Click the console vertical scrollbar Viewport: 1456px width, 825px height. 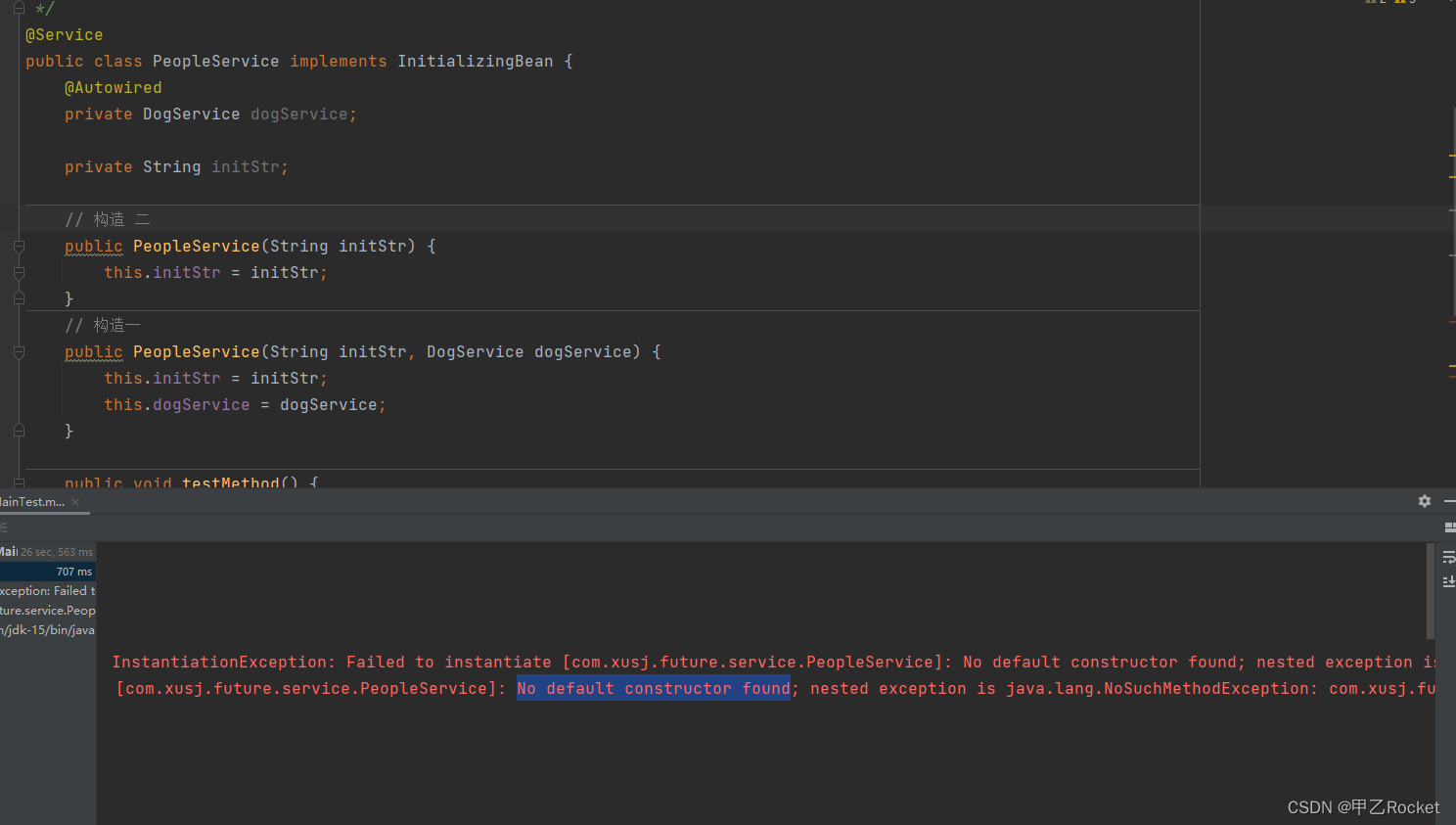[1431, 591]
